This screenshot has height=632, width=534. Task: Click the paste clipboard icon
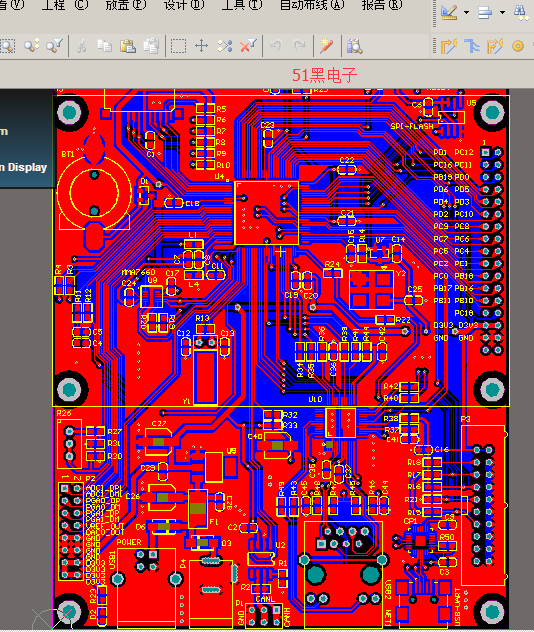tap(128, 46)
